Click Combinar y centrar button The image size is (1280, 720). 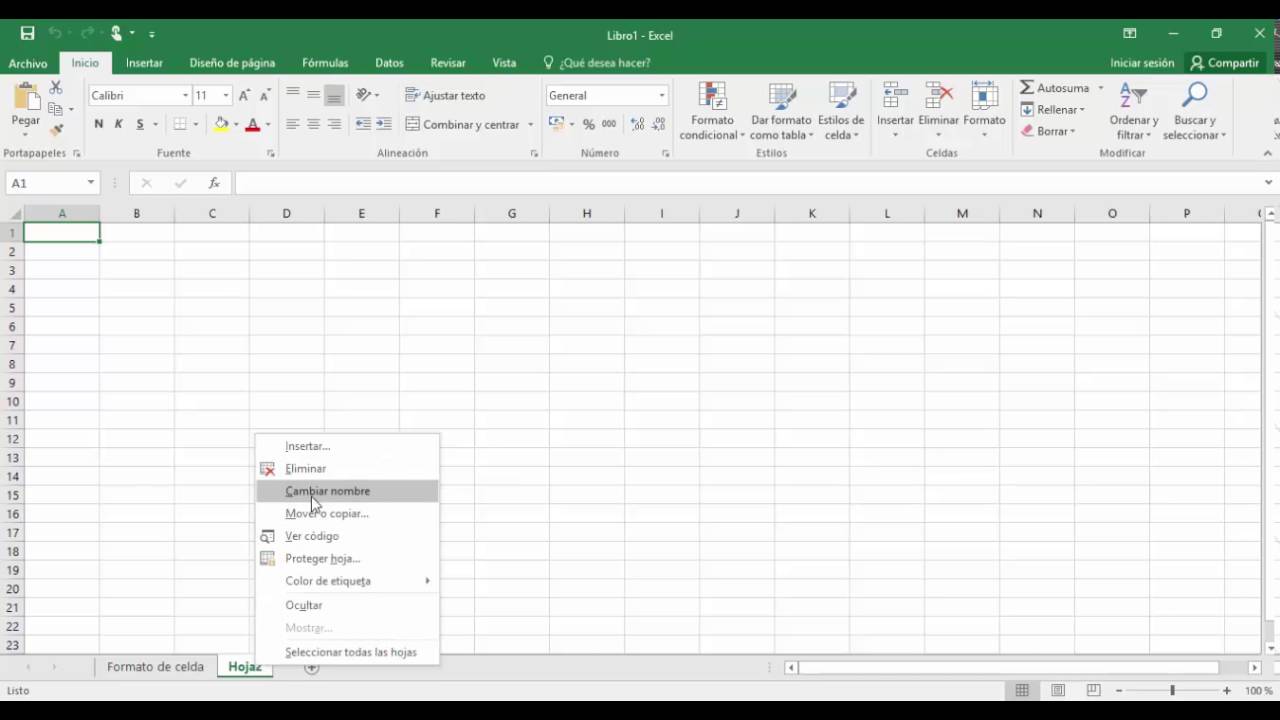tap(463, 124)
